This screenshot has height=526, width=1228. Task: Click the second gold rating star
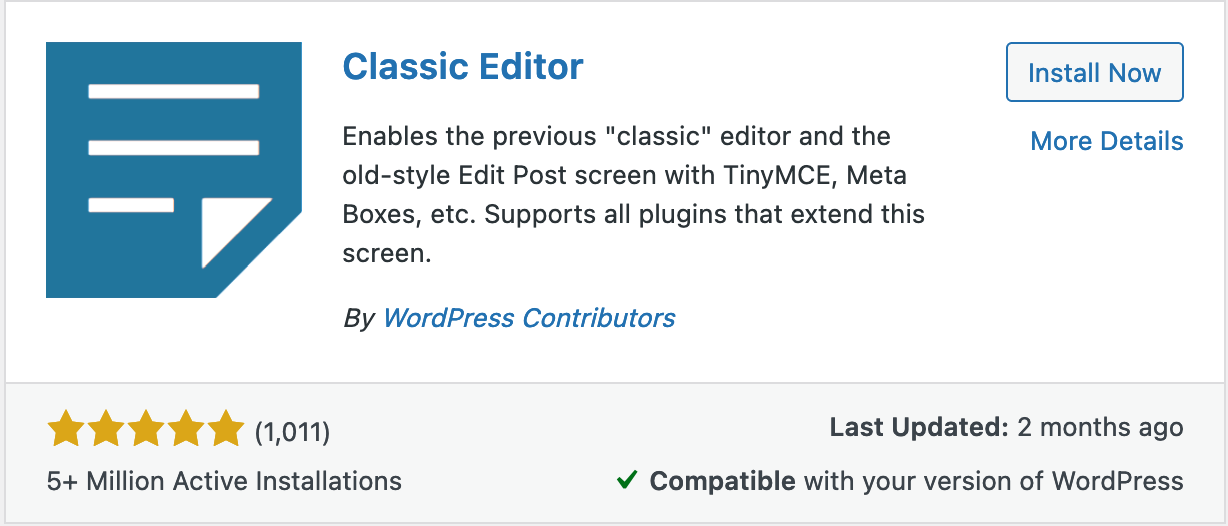pos(106,431)
